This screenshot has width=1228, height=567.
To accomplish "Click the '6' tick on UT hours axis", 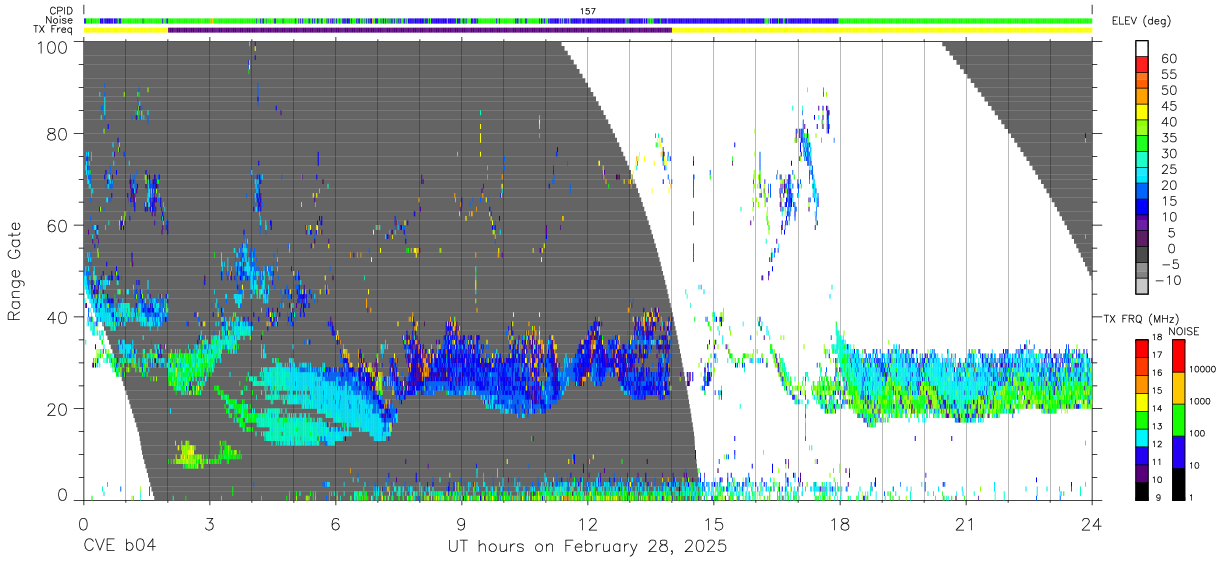I will coord(336,523).
